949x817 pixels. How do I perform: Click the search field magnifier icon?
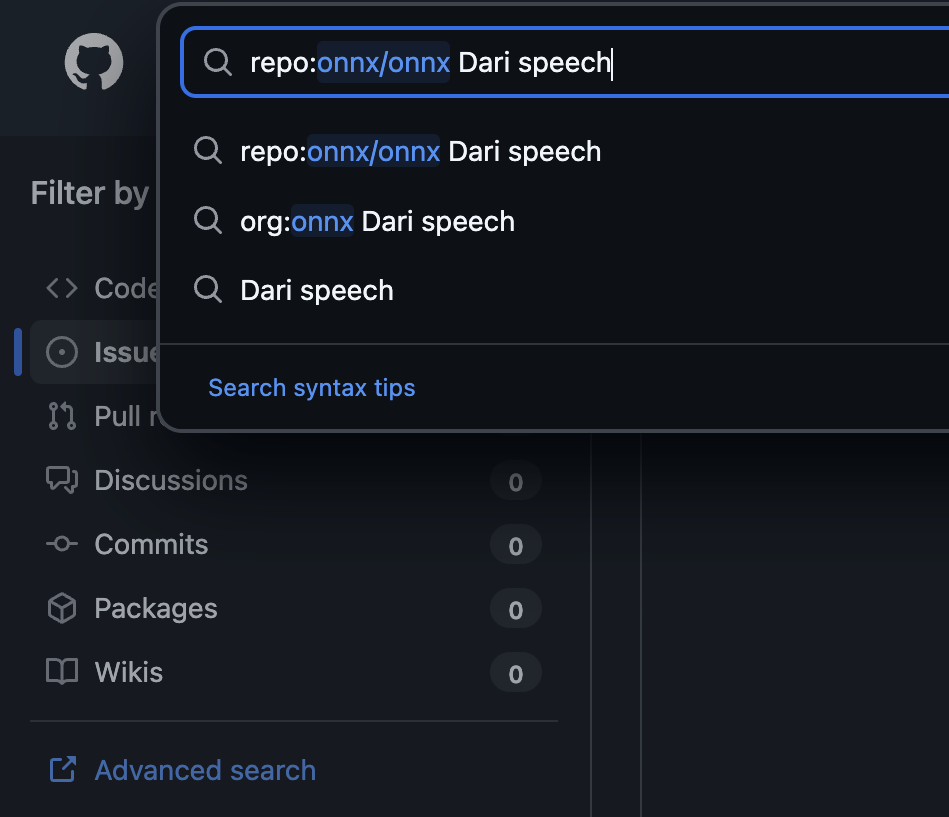pos(218,62)
